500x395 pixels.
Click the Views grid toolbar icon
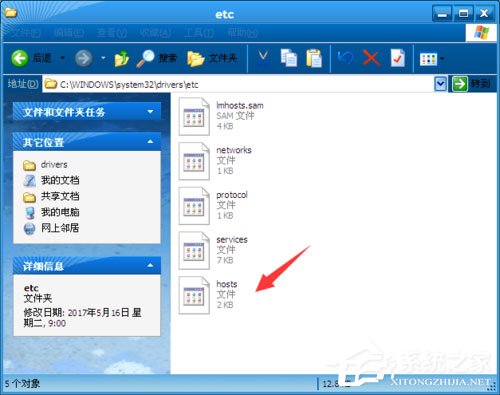[x=428, y=59]
